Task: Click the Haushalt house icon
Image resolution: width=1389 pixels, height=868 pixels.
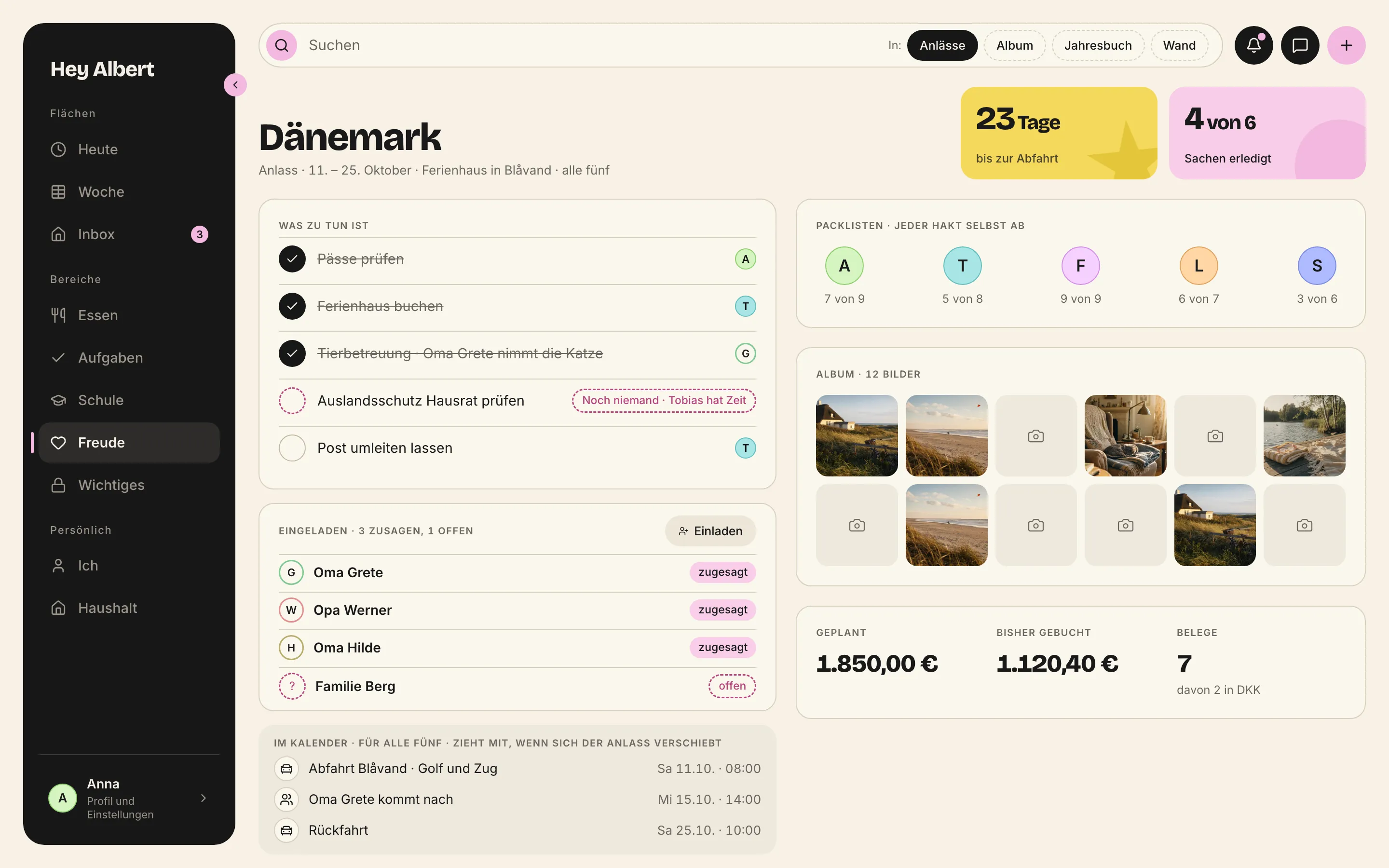Action: click(58, 608)
